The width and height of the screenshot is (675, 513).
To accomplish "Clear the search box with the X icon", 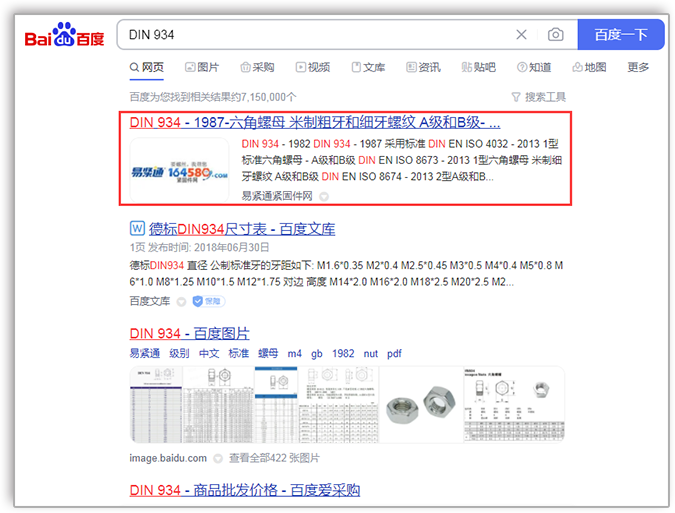I will pos(521,35).
